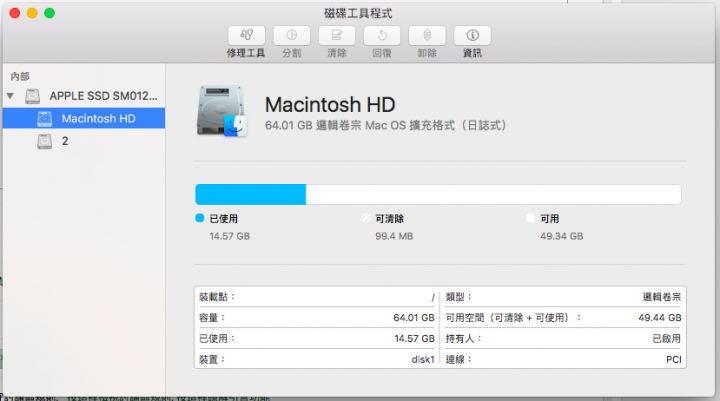Click the 邏輯卷宗 type value
This screenshot has width=720, height=401.
(x=662, y=297)
